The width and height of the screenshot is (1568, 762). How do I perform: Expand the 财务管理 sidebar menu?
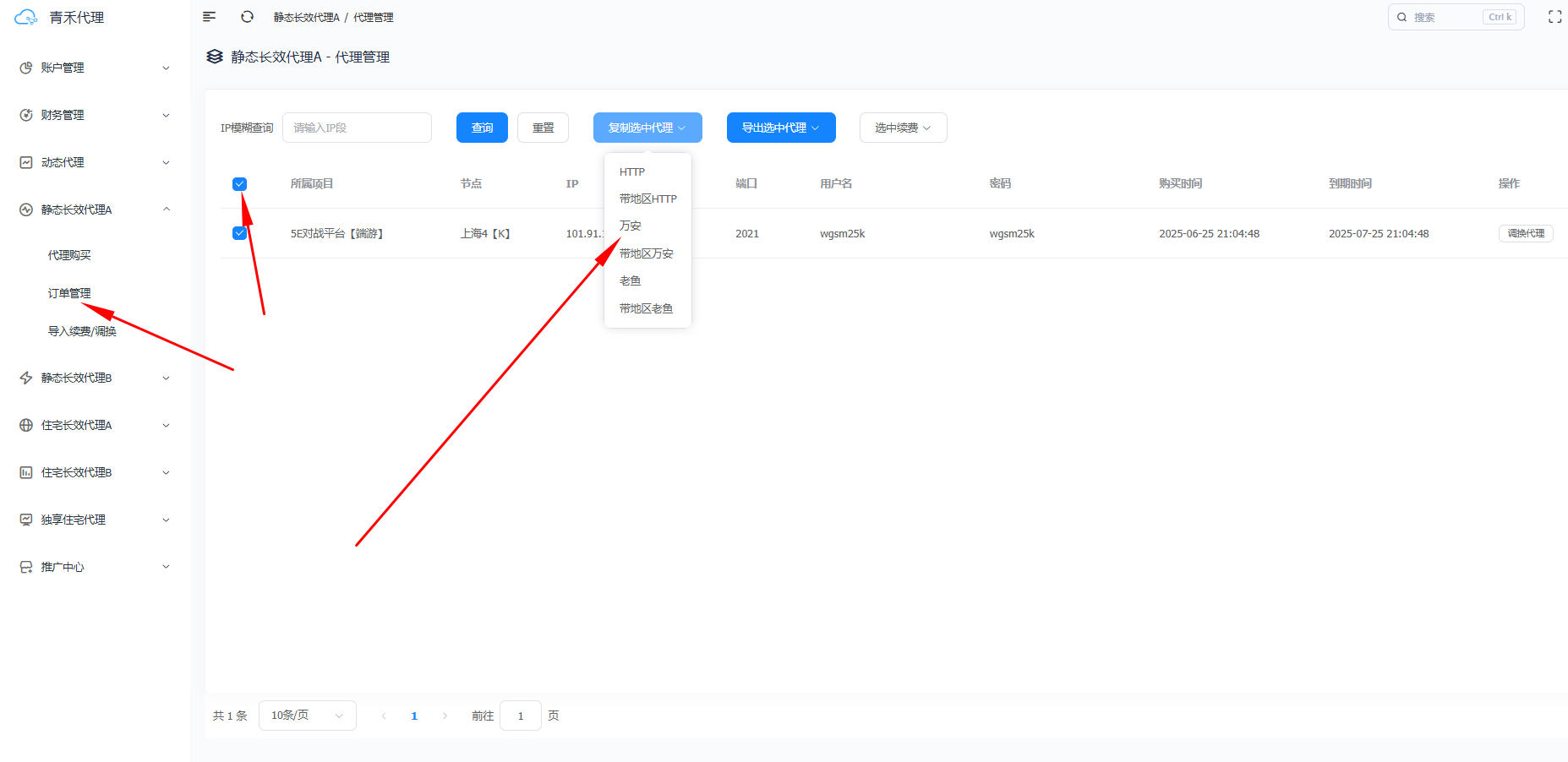tap(95, 115)
